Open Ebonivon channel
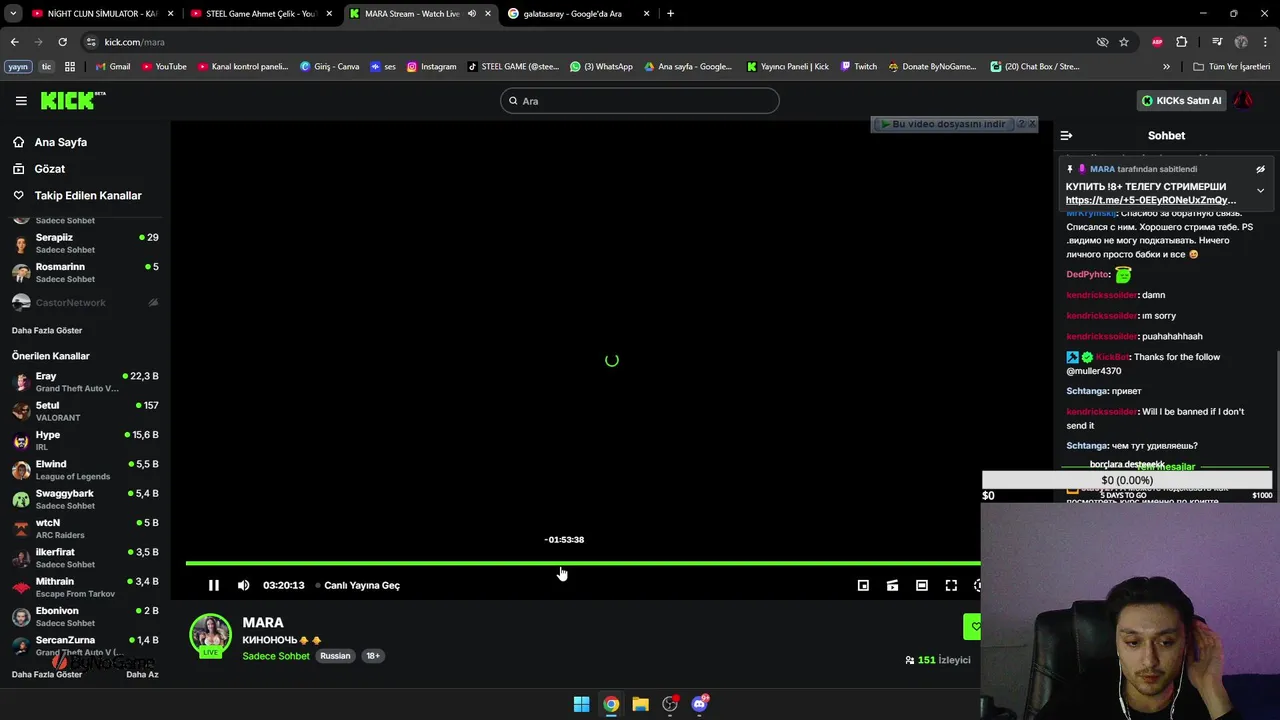Screen dimensions: 1280x720 85,616
